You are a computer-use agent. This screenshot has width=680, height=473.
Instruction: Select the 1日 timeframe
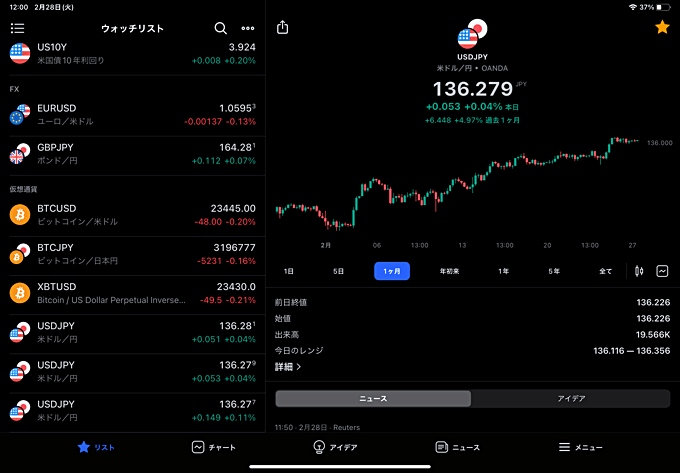click(289, 271)
